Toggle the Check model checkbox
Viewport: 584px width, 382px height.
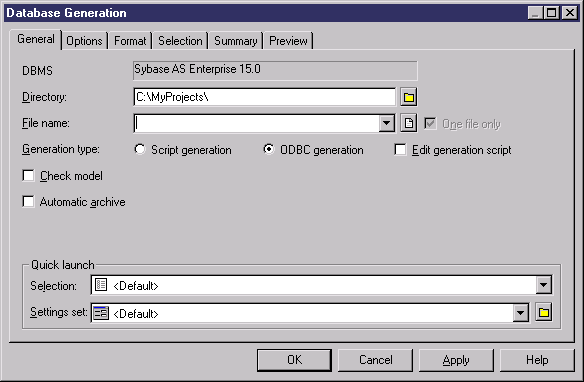pos(28,176)
